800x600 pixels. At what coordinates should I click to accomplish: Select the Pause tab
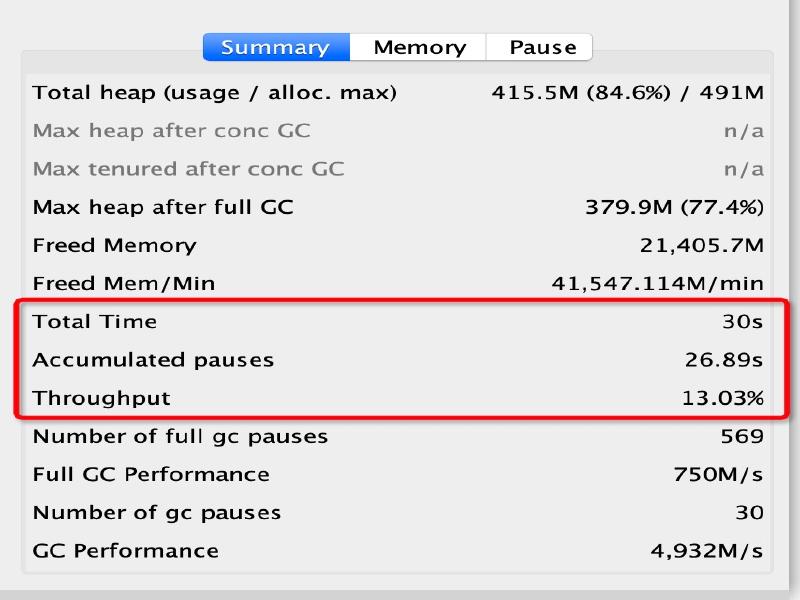point(542,47)
